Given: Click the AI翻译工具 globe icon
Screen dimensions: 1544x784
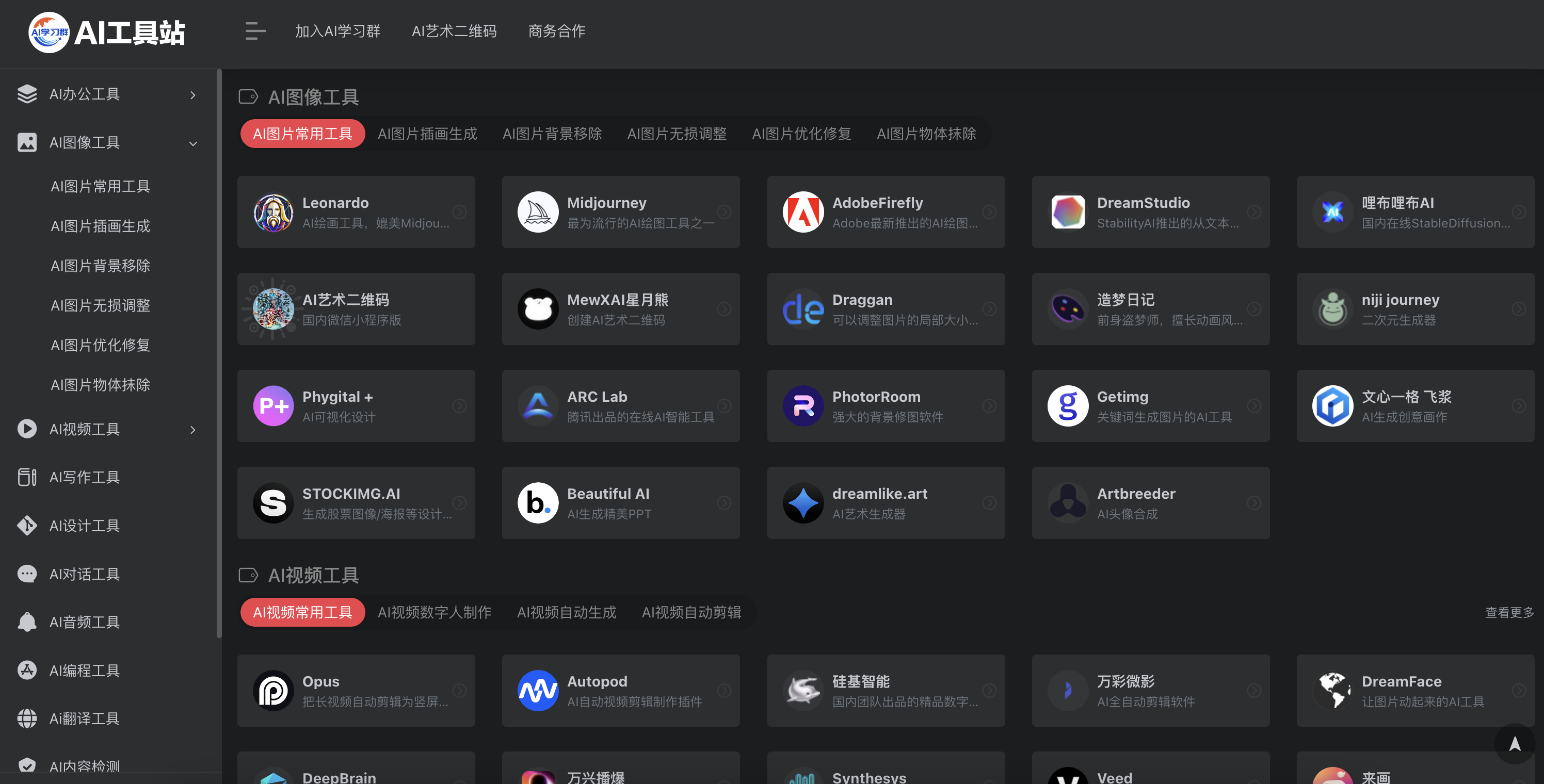Looking at the screenshot, I should (26, 718).
